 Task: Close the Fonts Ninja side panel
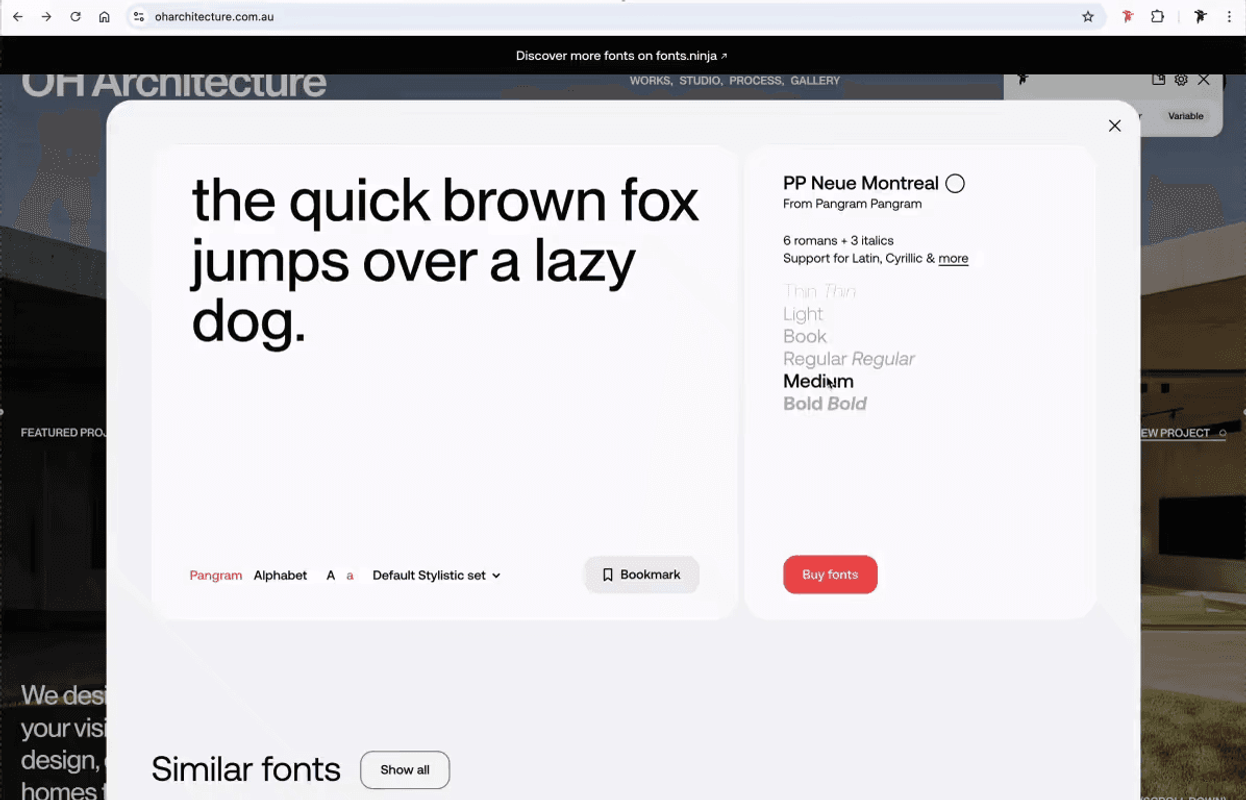coord(1204,80)
